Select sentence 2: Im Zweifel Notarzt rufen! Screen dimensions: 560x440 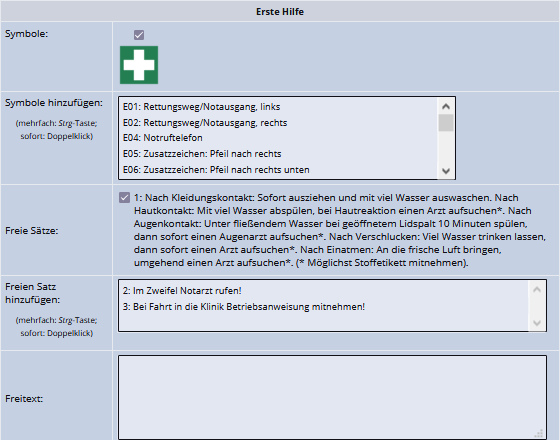coord(323,291)
